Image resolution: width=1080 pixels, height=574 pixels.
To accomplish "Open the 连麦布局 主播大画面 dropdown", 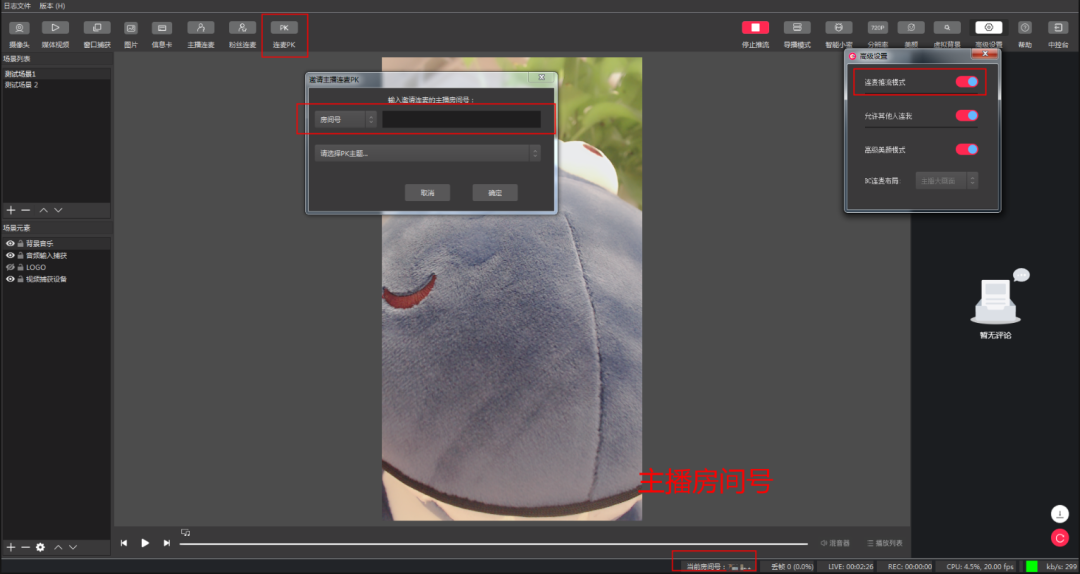I will click(x=947, y=181).
